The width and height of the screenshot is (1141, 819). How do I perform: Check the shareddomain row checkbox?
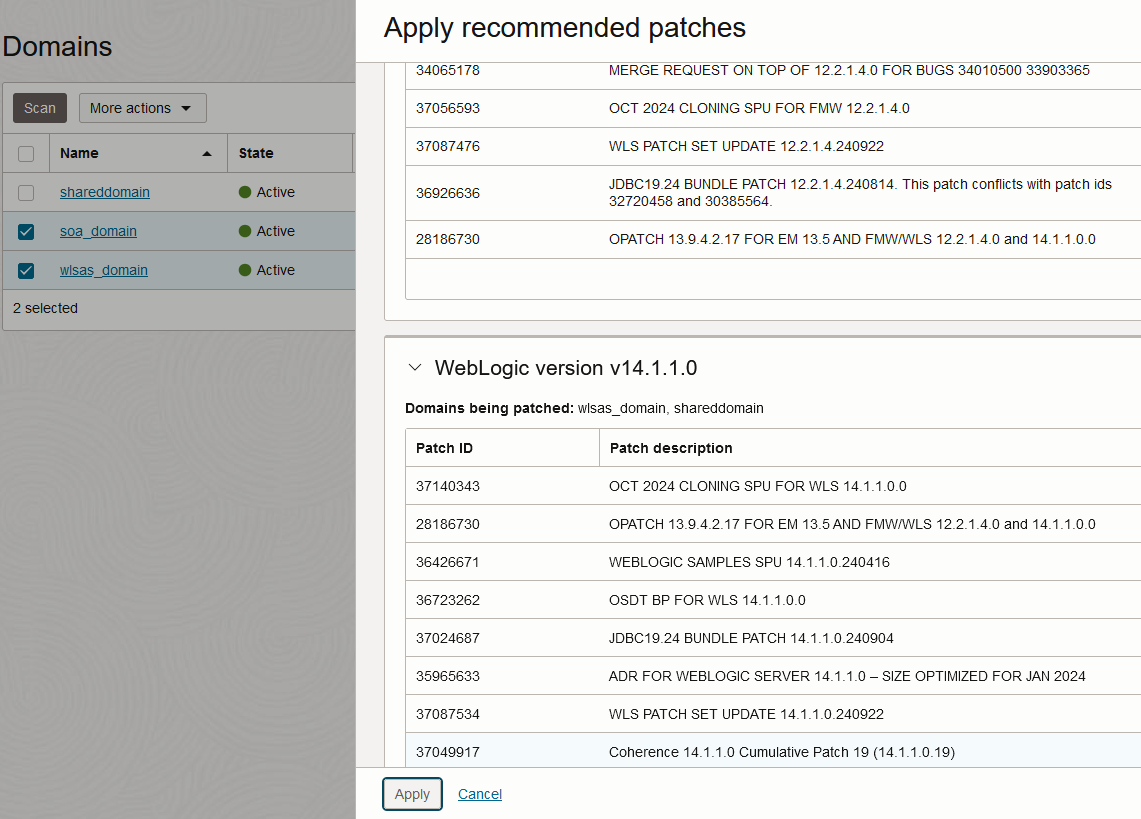tap(26, 193)
